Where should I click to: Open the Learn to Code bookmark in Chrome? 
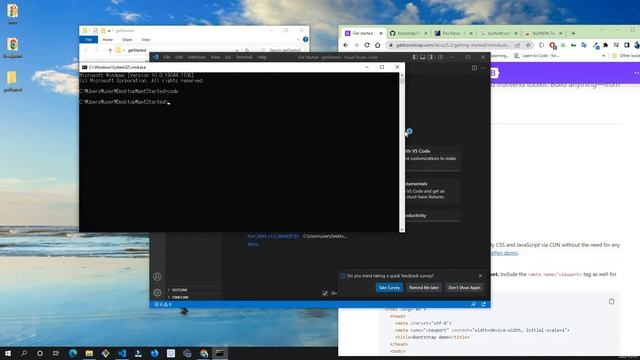click(536, 56)
